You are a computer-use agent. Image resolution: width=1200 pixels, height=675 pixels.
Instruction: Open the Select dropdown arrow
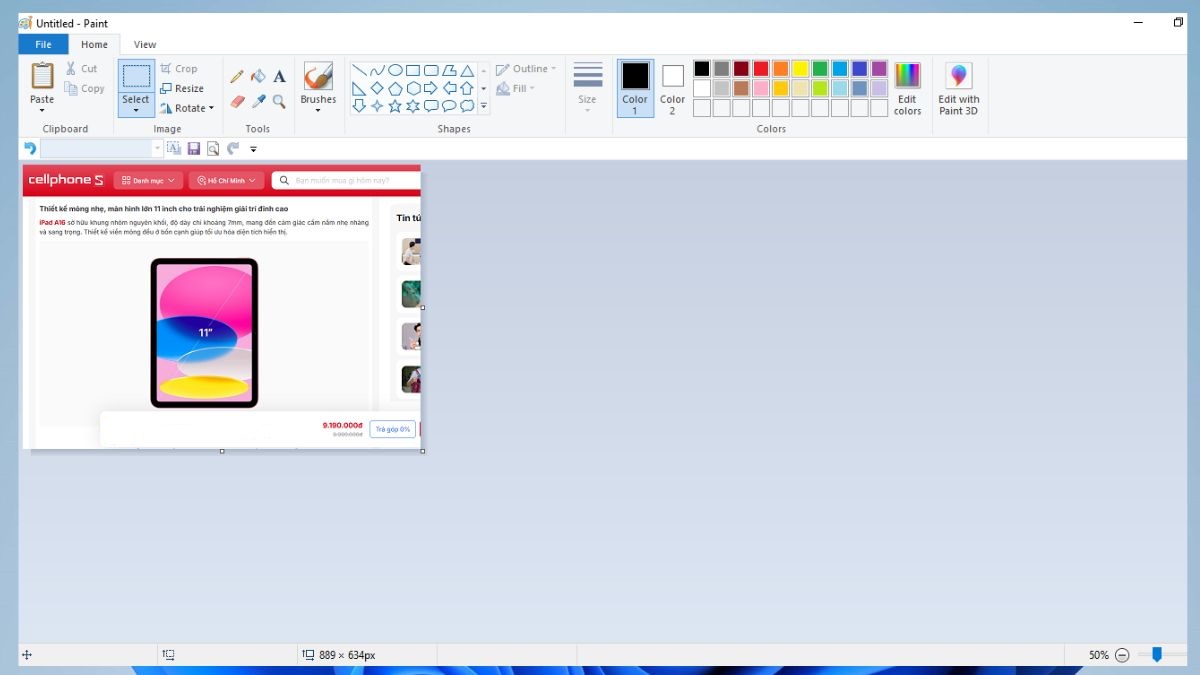pyautogui.click(x=136, y=110)
